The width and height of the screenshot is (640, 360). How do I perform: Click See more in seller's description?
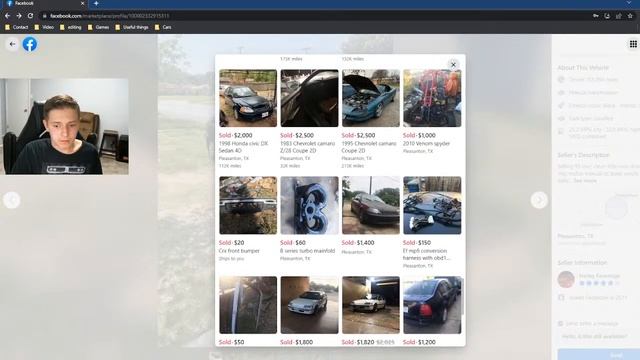pos(585,181)
